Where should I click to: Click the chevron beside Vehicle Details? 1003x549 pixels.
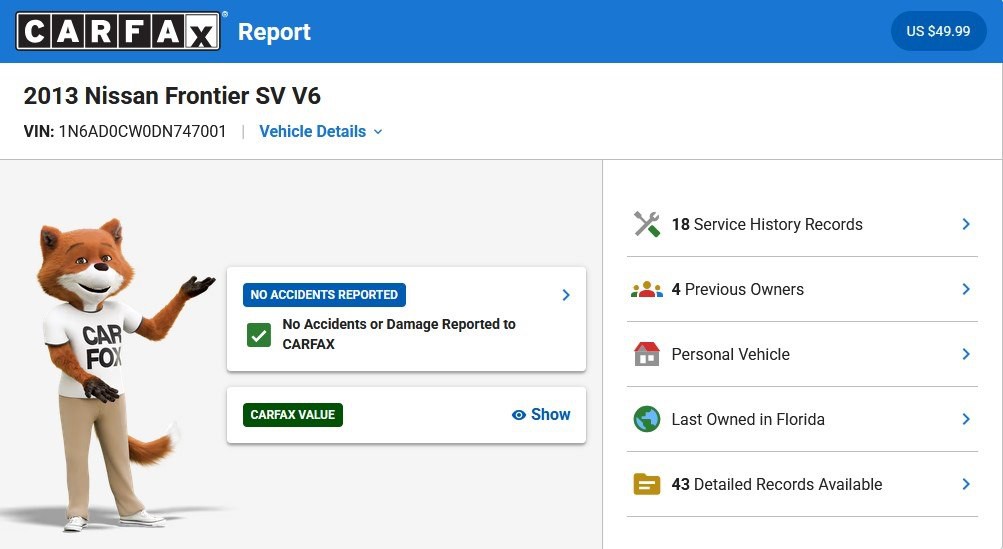(x=378, y=132)
